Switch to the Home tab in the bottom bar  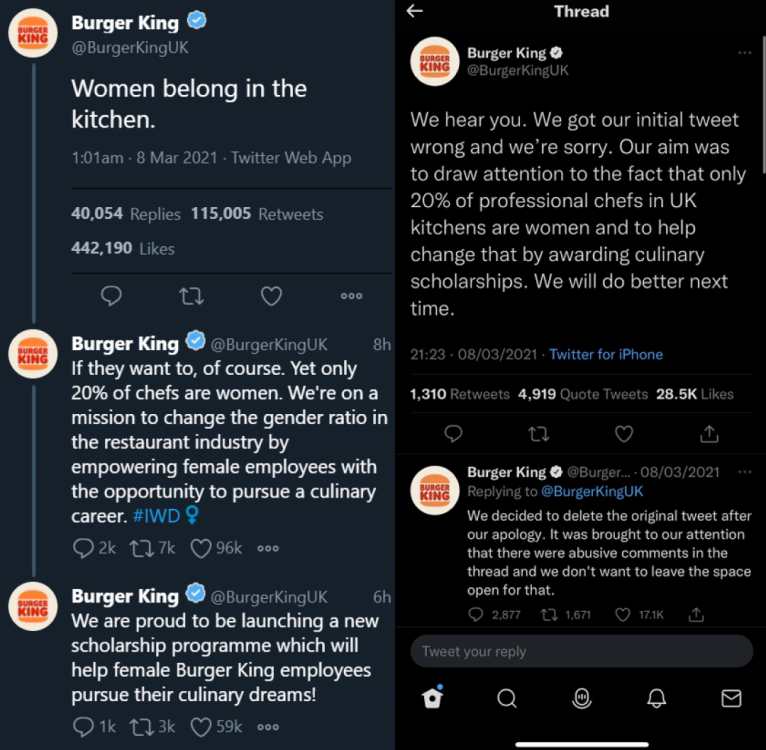[x=432, y=698]
